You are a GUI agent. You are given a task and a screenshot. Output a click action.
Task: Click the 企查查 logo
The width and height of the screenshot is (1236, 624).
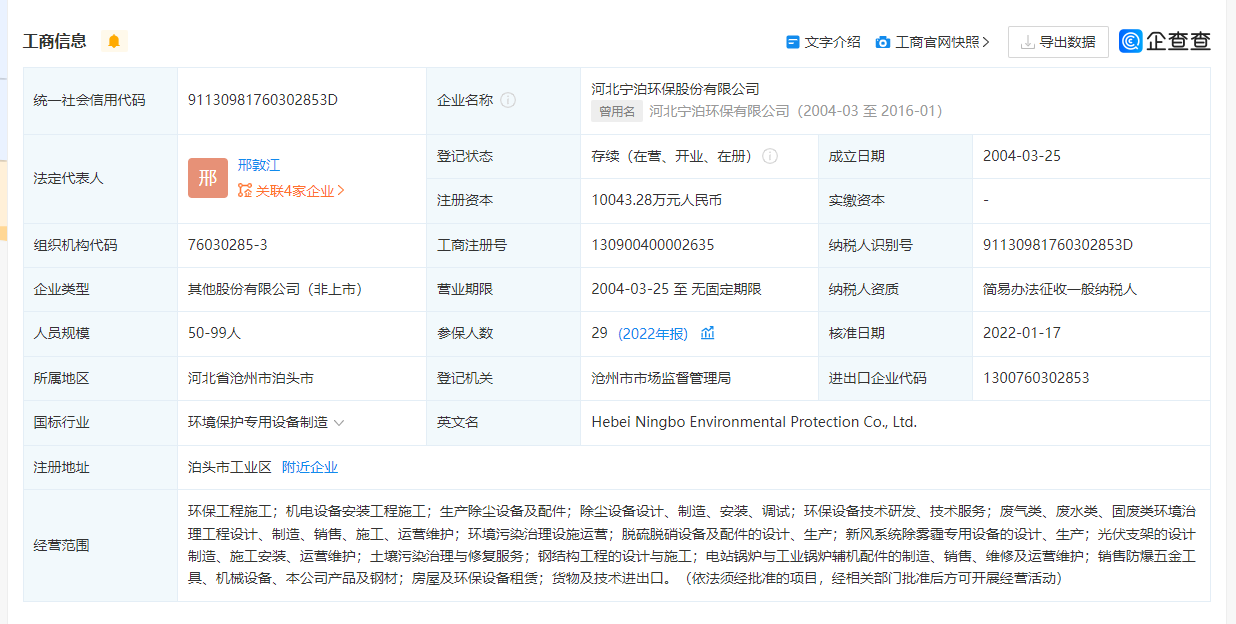(x=1165, y=41)
